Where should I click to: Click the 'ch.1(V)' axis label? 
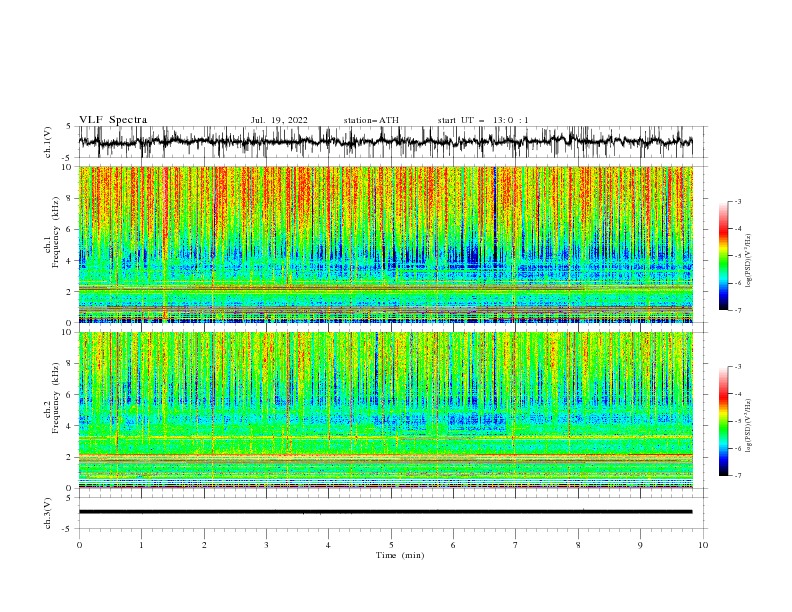point(48,142)
